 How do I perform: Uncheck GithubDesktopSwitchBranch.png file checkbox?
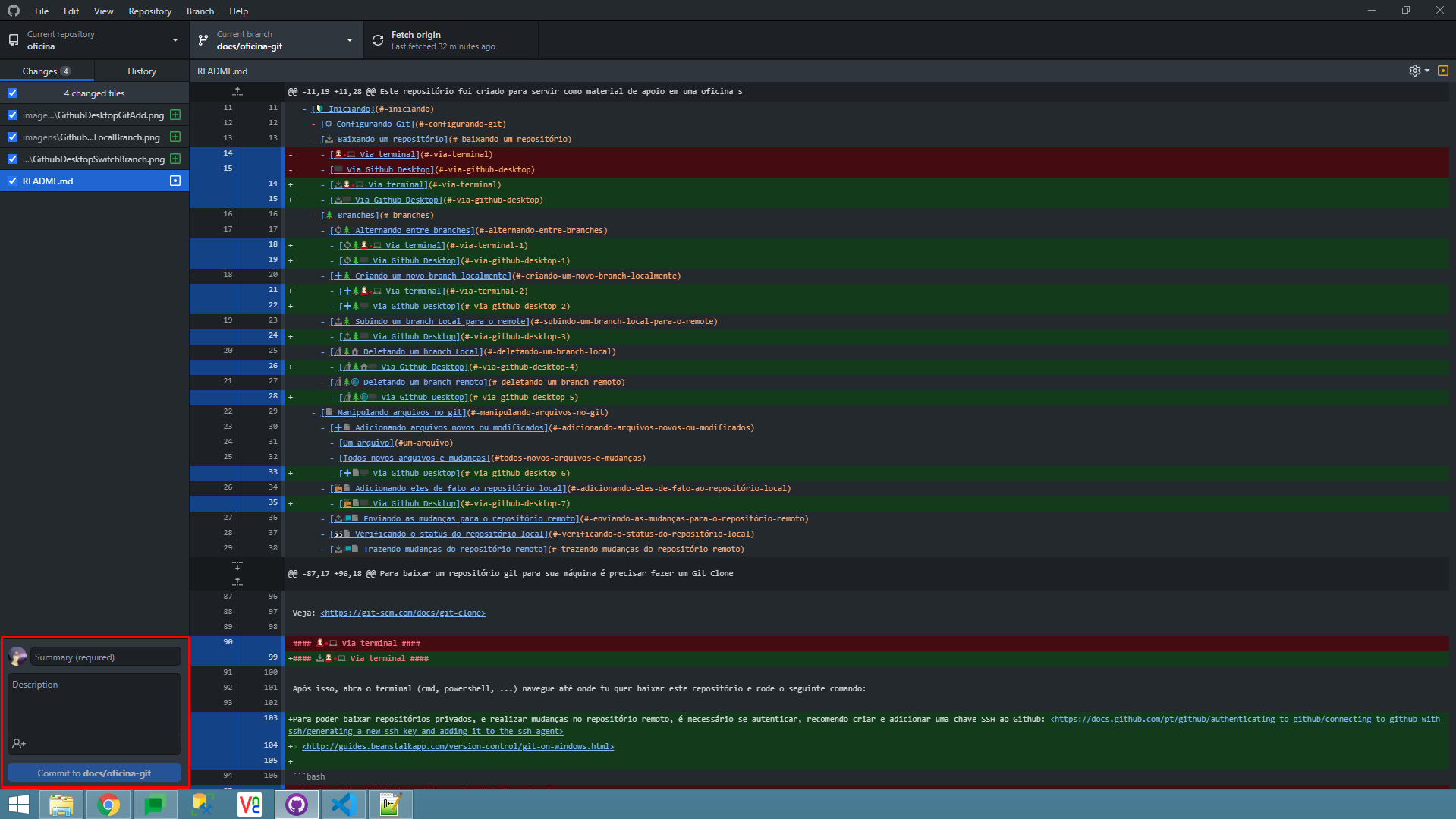coord(12,159)
